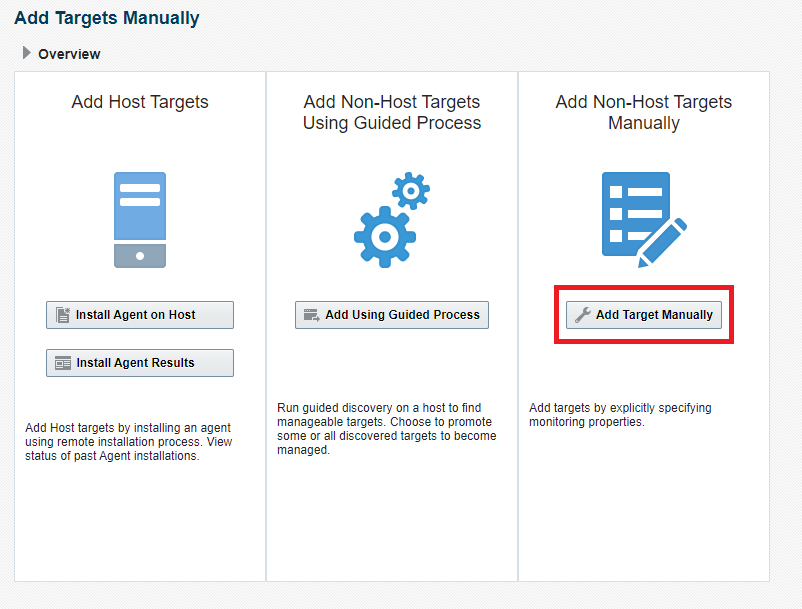Click the icon on Add Using Guided Process button
The height and width of the screenshot is (609, 802).
tap(312, 315)
